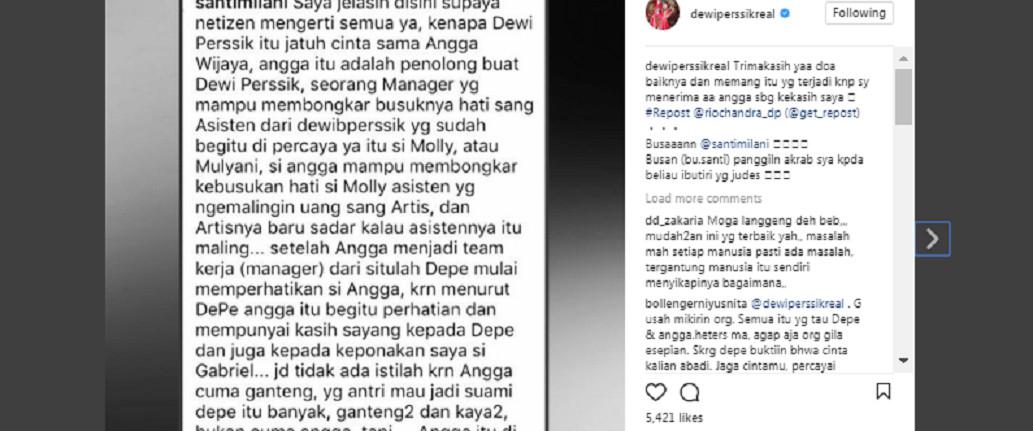Click the comments scrollbar thumb
1033x431 pixels.
click(903, 97)
